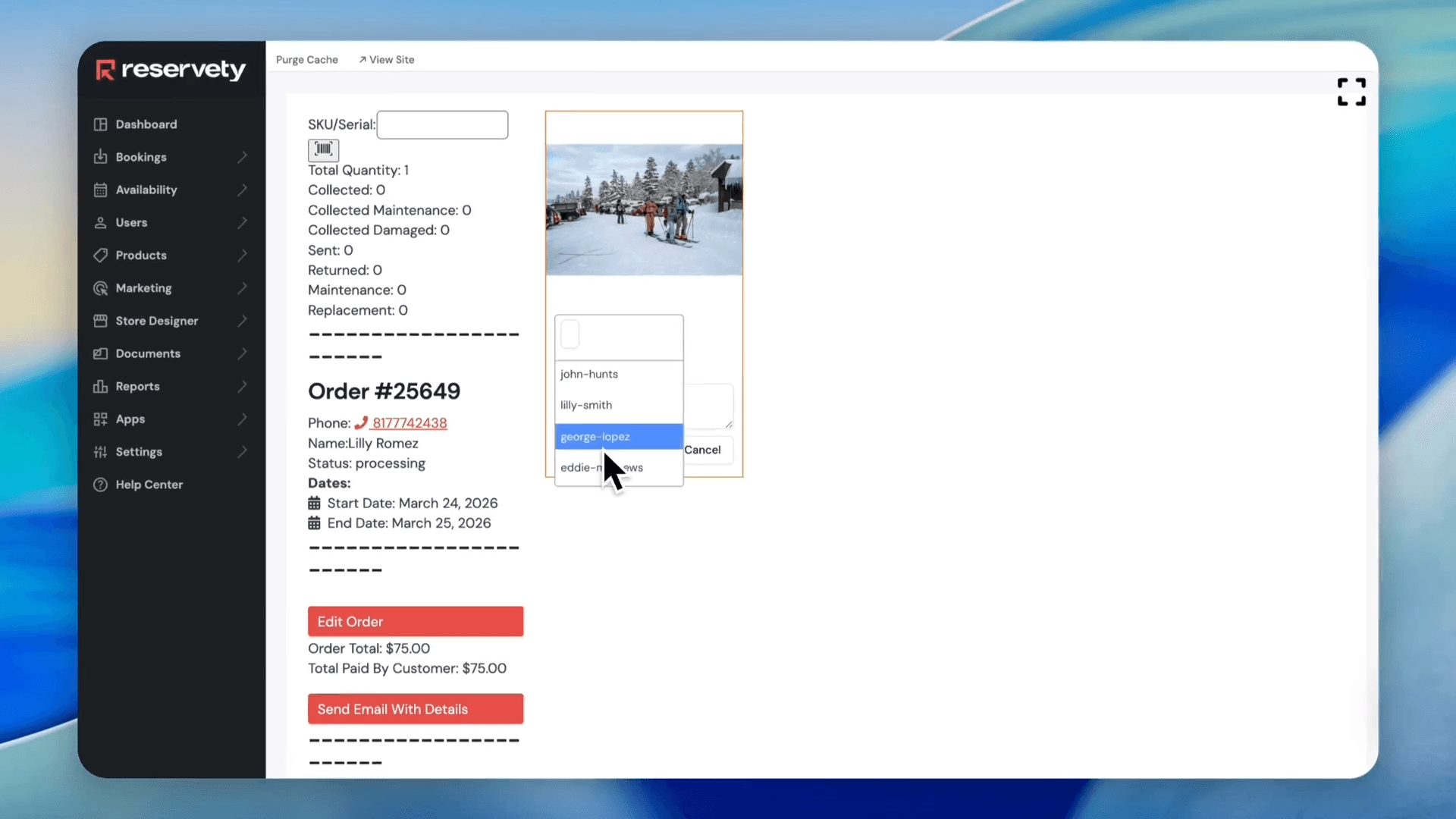Expand the Apps submenu chevron

tap(242, 419)
